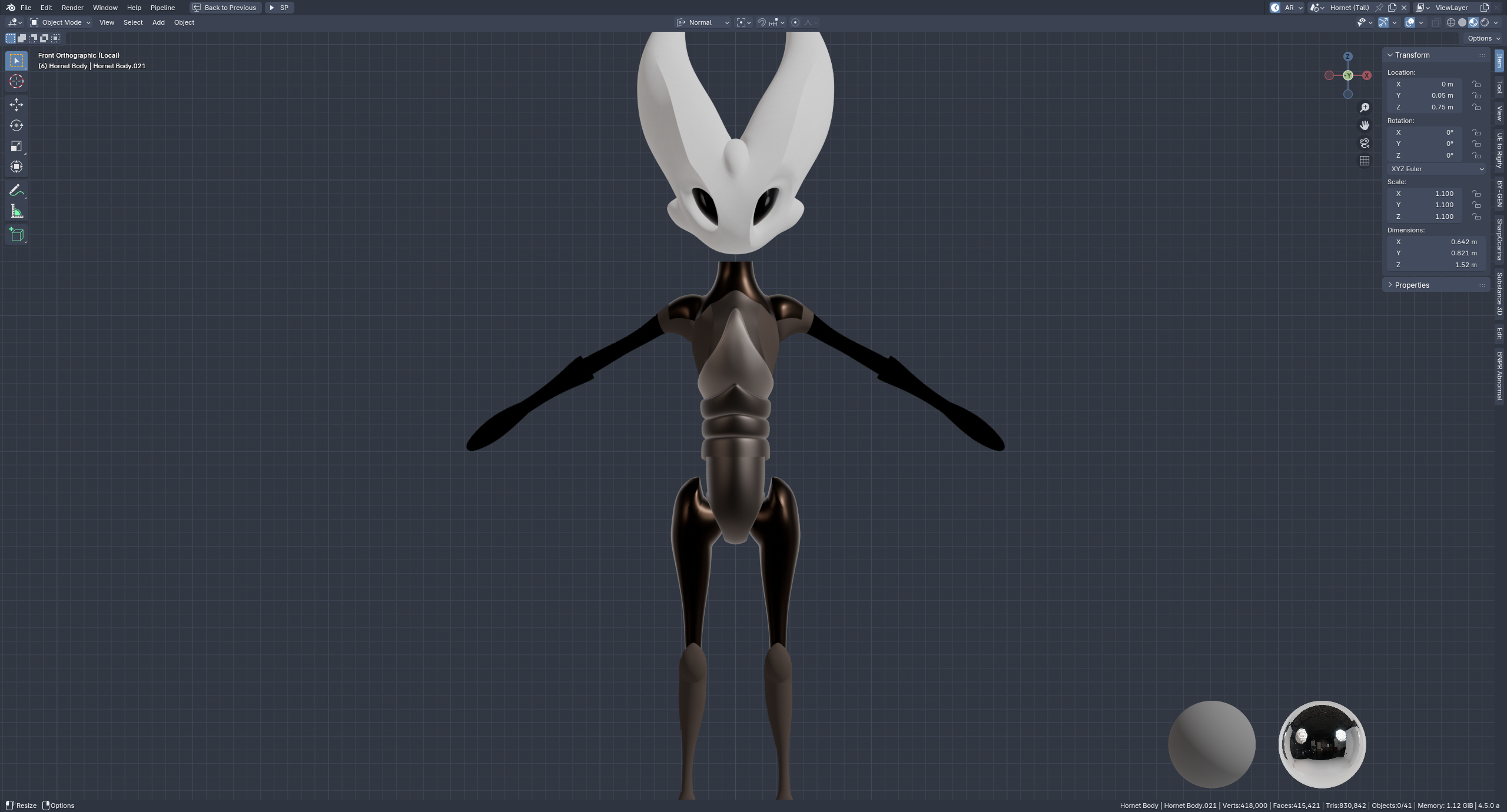
Task: Add new view layer icon
Action: tap(1485, 8)
